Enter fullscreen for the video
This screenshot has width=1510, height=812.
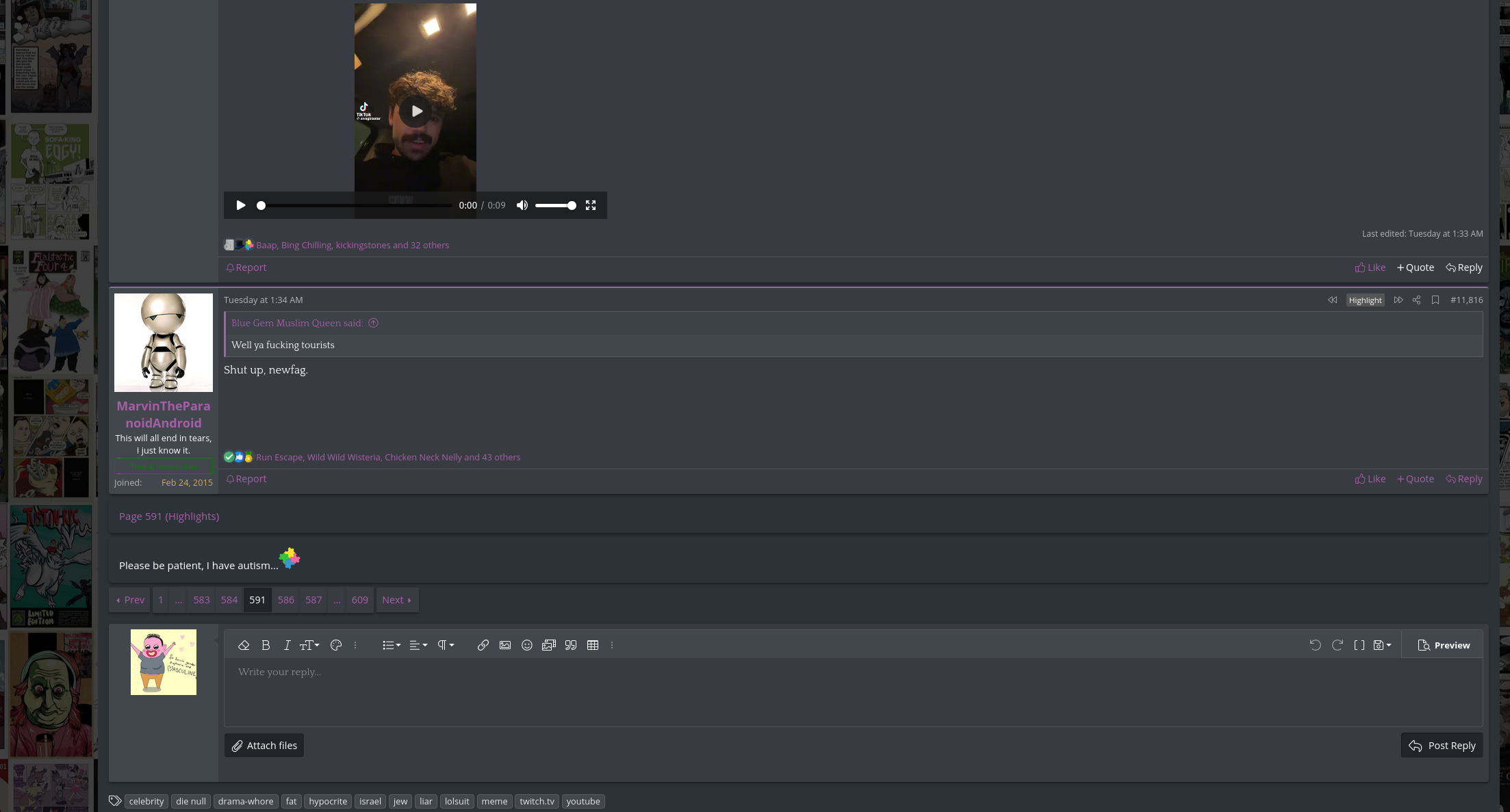(591, 205)
